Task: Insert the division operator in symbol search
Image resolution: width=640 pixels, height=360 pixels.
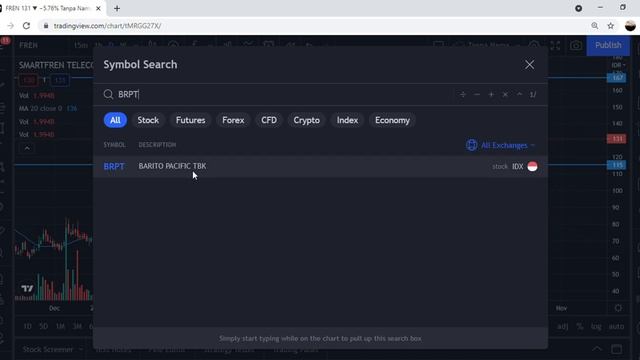Action: point(463,94)
